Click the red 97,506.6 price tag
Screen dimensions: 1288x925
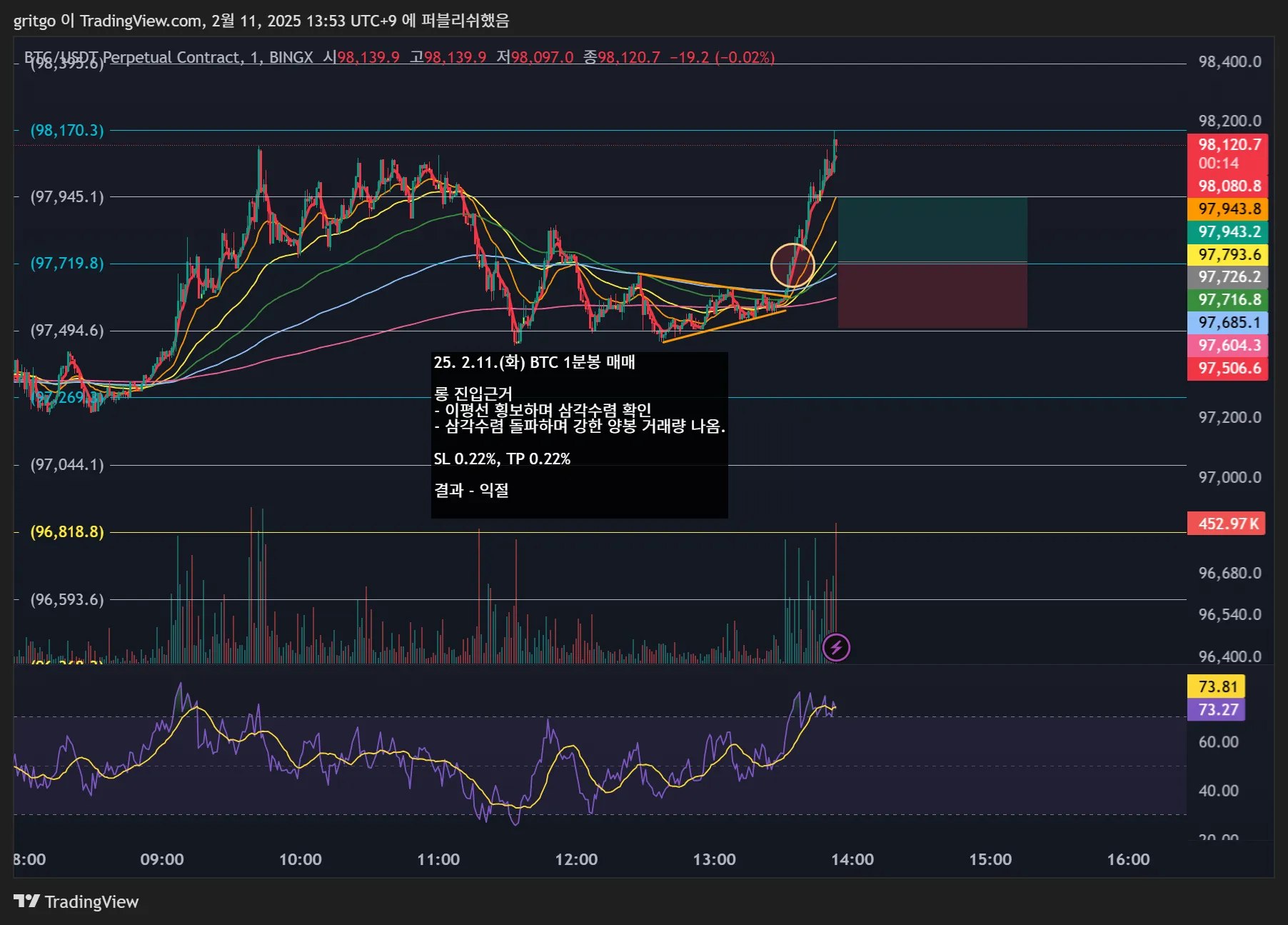pos(1227,368)
